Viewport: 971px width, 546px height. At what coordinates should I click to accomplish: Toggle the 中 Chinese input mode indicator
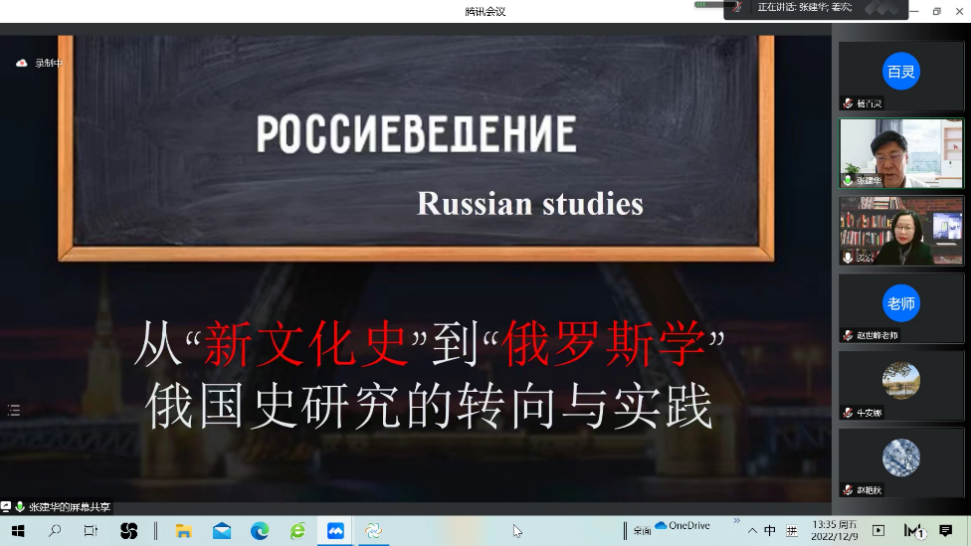click(770, 531)
